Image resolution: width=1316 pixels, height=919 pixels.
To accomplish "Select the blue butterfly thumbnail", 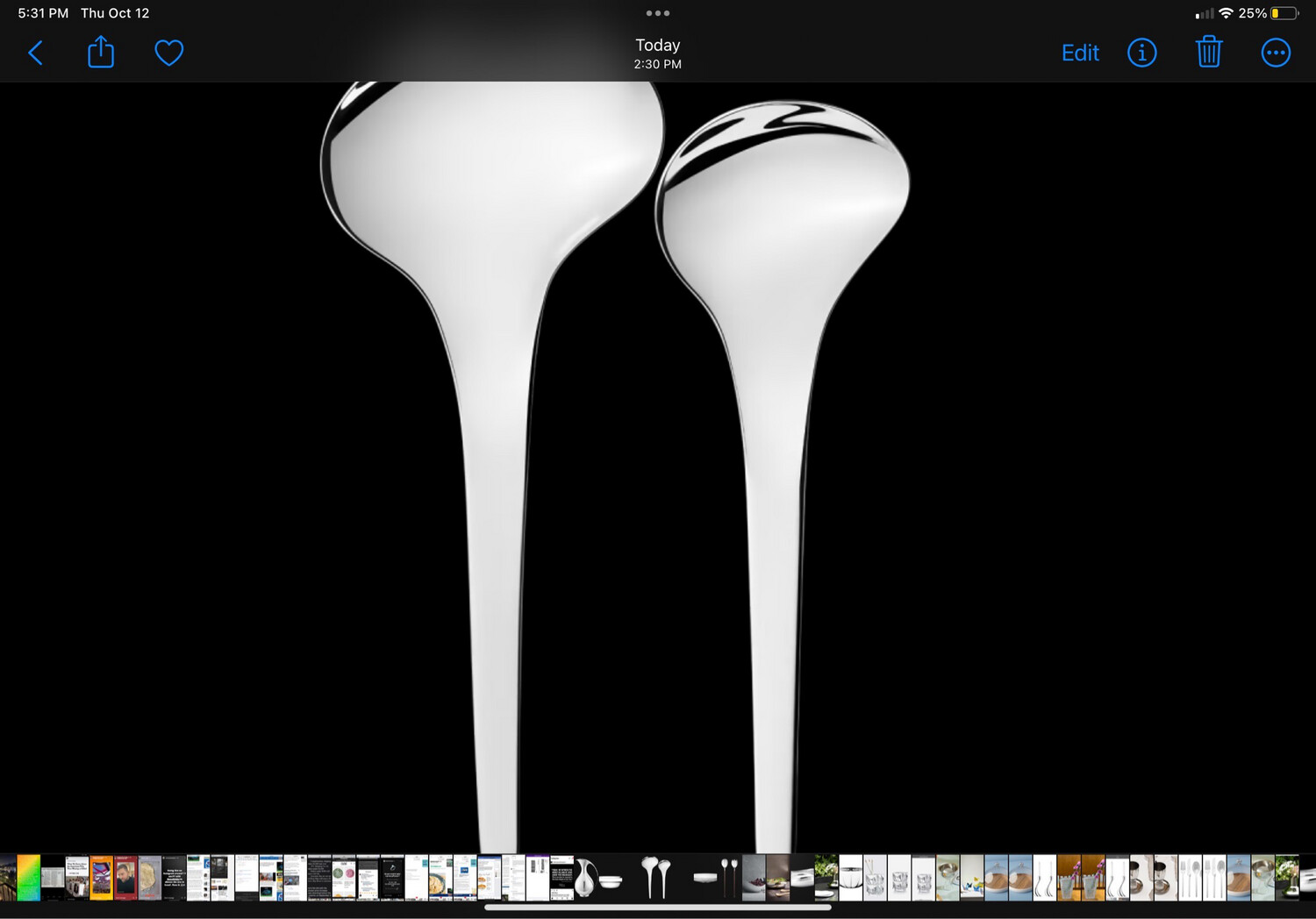I will coord(972,878).
